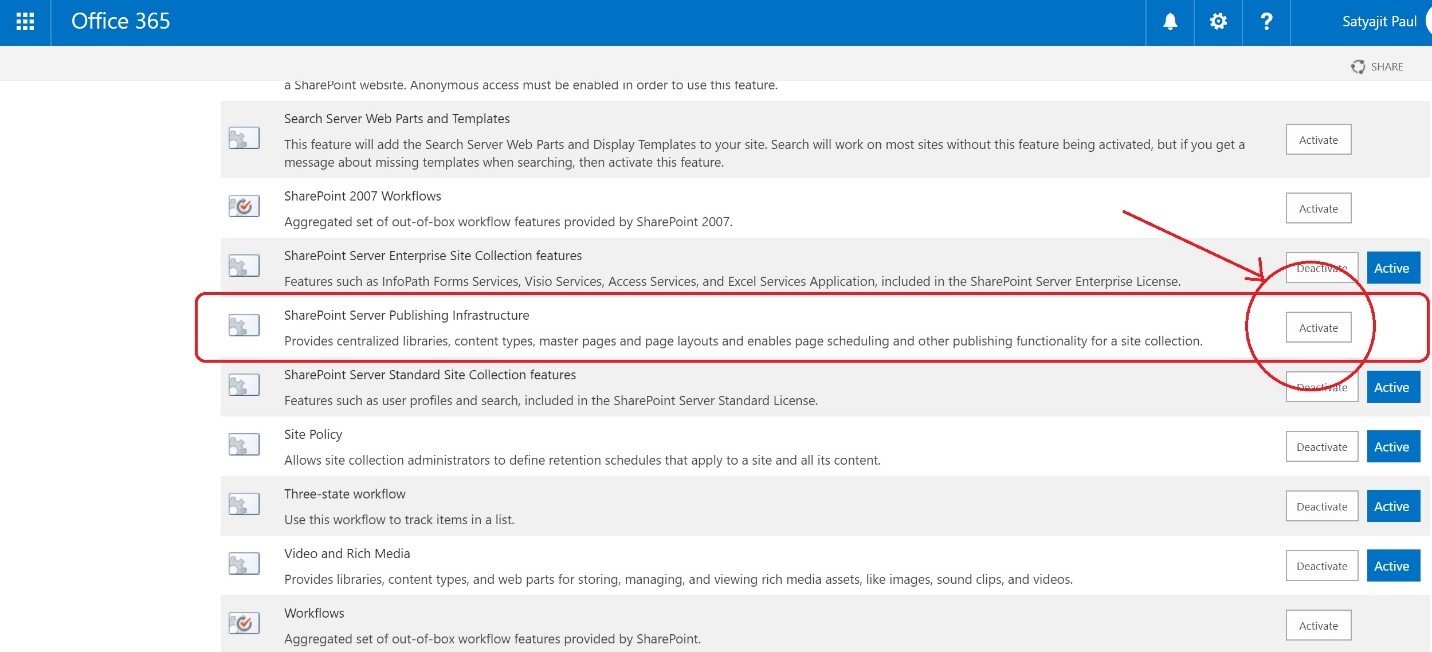
Task: Select "SharePoint Server Enterprise Site Collection features" title
Action: [x=433, y=256]
